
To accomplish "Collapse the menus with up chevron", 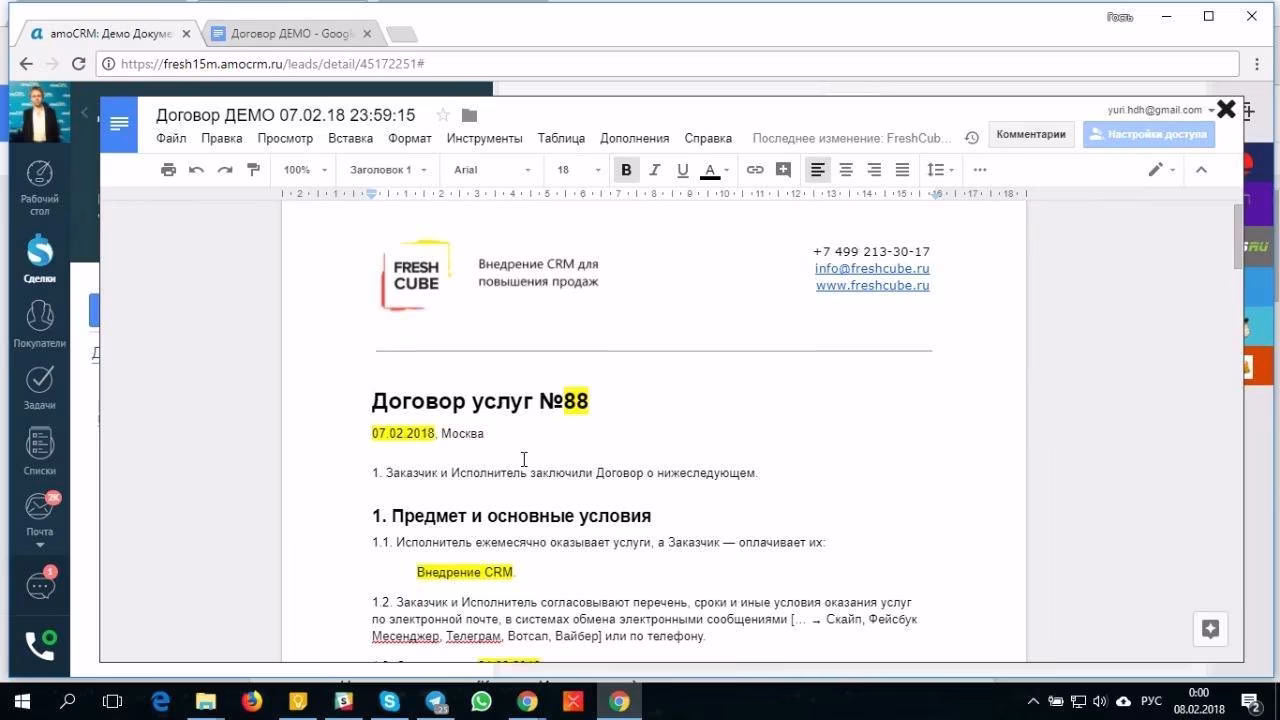I will (1201, 170).
